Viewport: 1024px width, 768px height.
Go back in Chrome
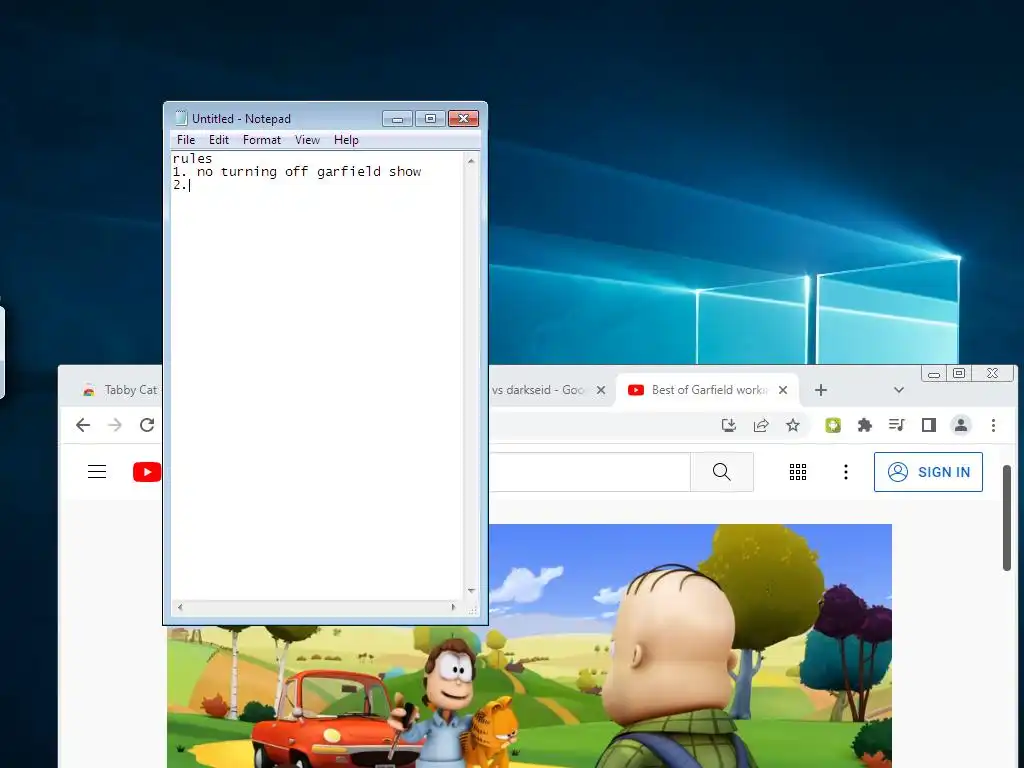tap(83, 426)
